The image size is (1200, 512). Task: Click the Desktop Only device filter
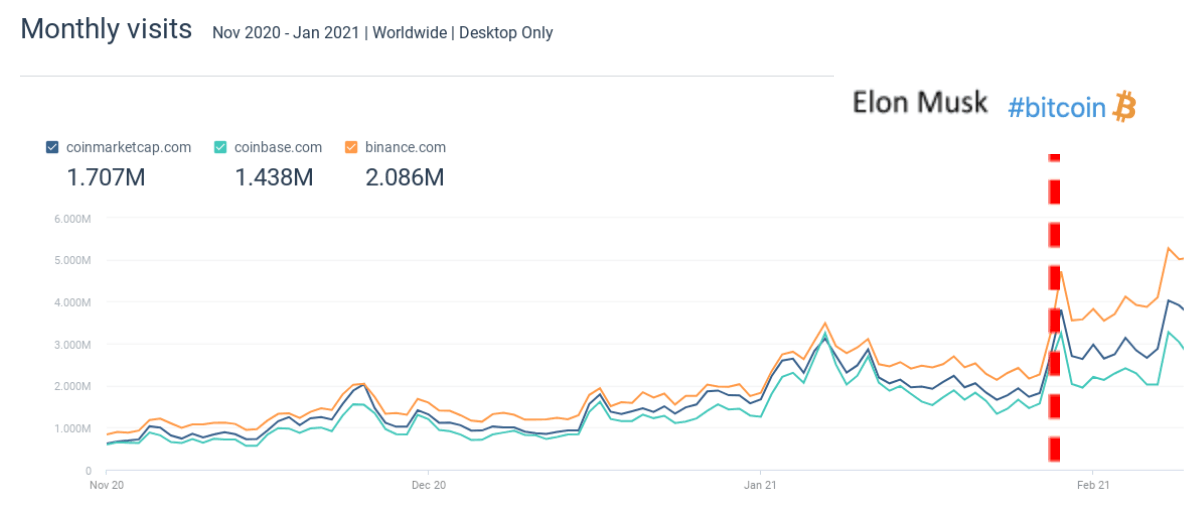point(507,33)
